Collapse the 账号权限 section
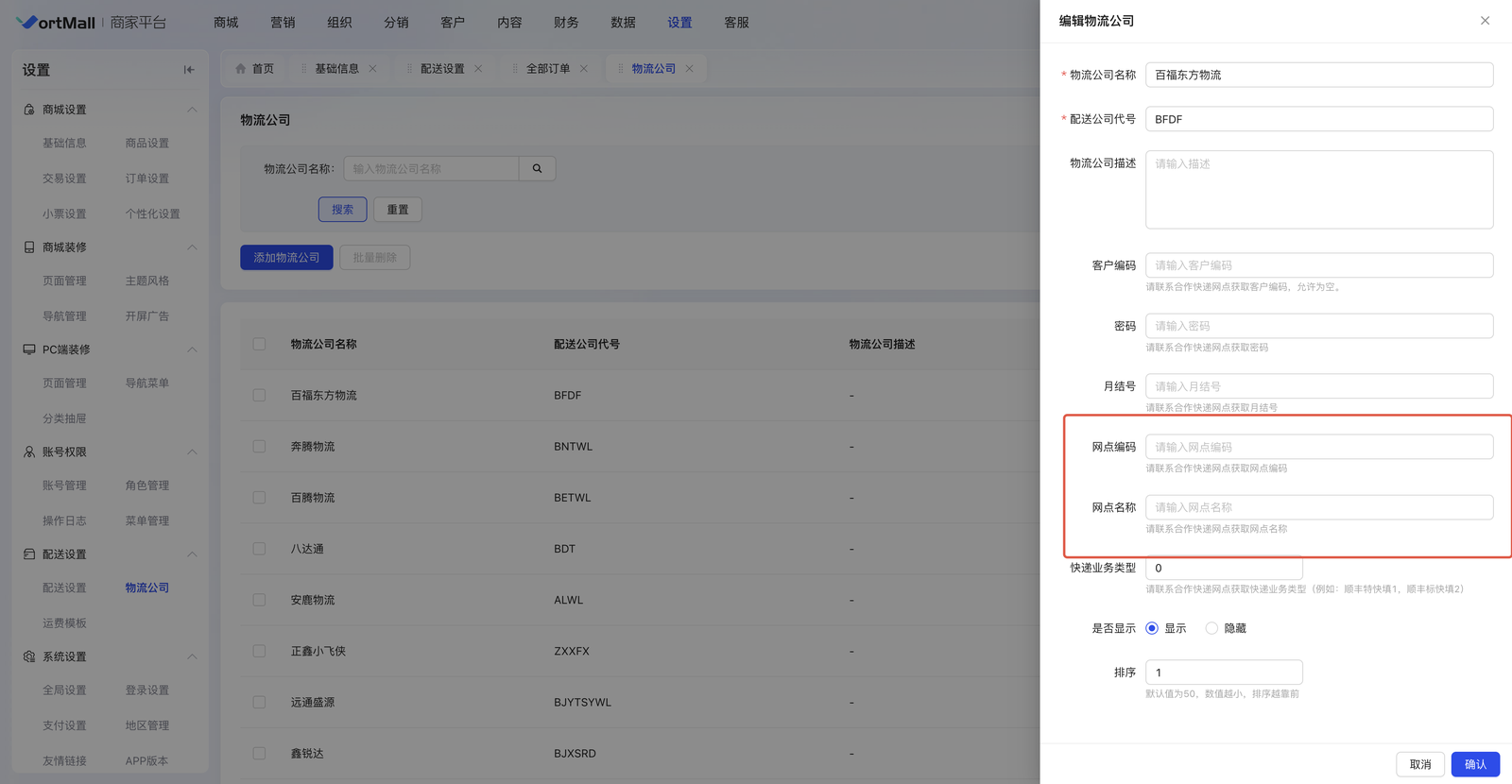This screenshot has width=1512, height=784. [192, 452]
